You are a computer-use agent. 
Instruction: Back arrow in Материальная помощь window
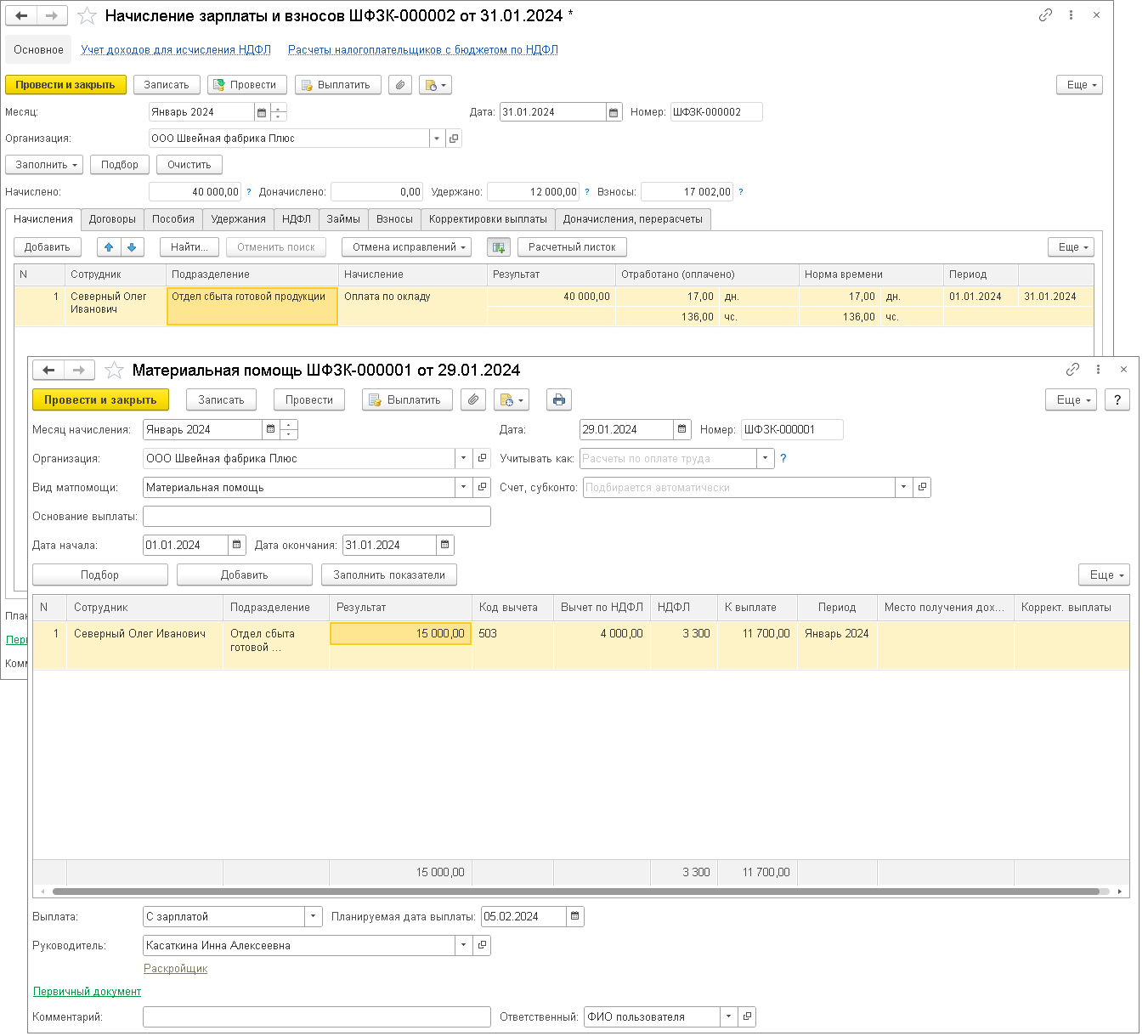pyautogui.click(x=48, y=370)
